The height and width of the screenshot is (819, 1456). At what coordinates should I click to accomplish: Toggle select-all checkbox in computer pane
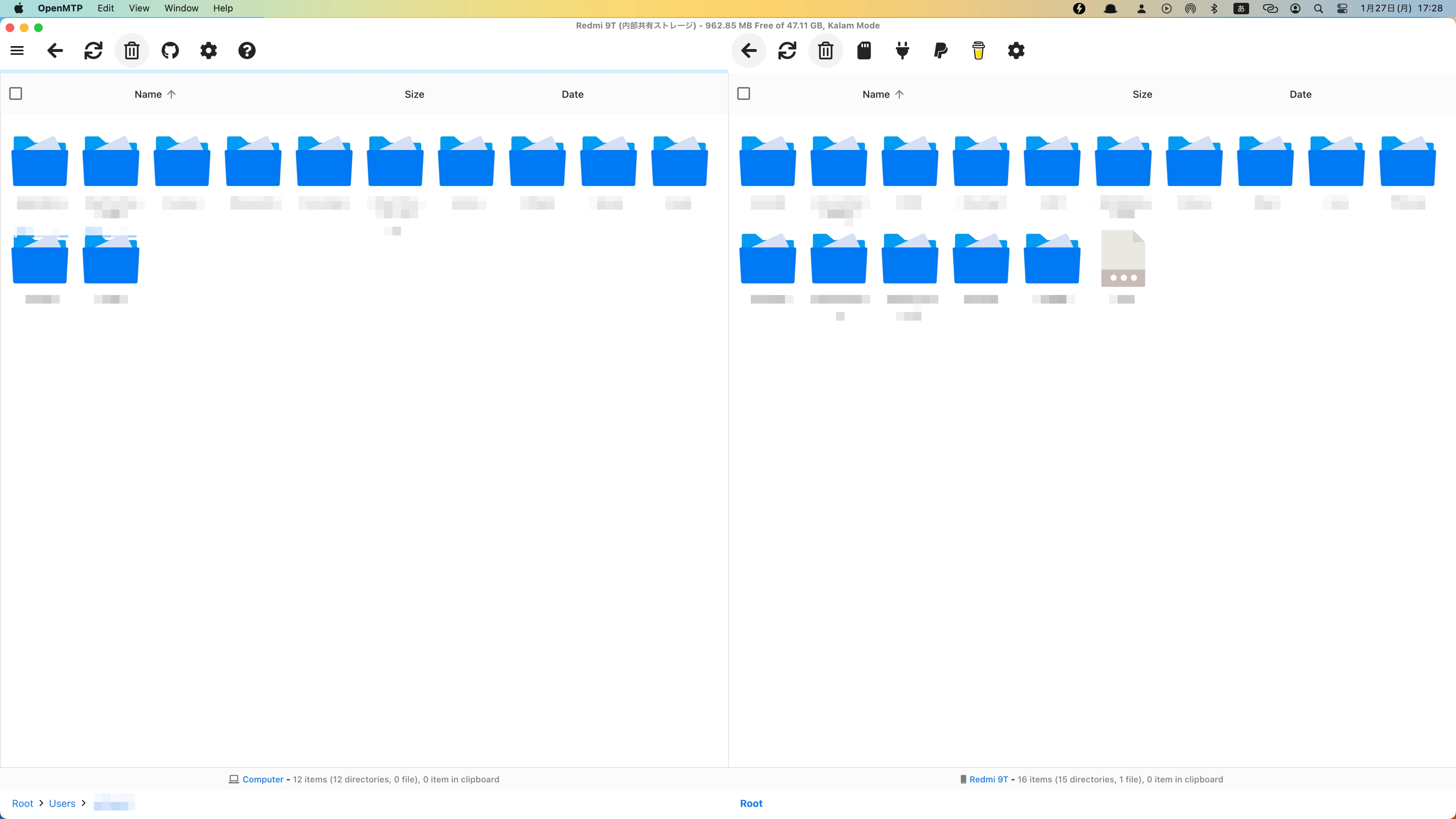pyautogui.click(x=16, y=94)
